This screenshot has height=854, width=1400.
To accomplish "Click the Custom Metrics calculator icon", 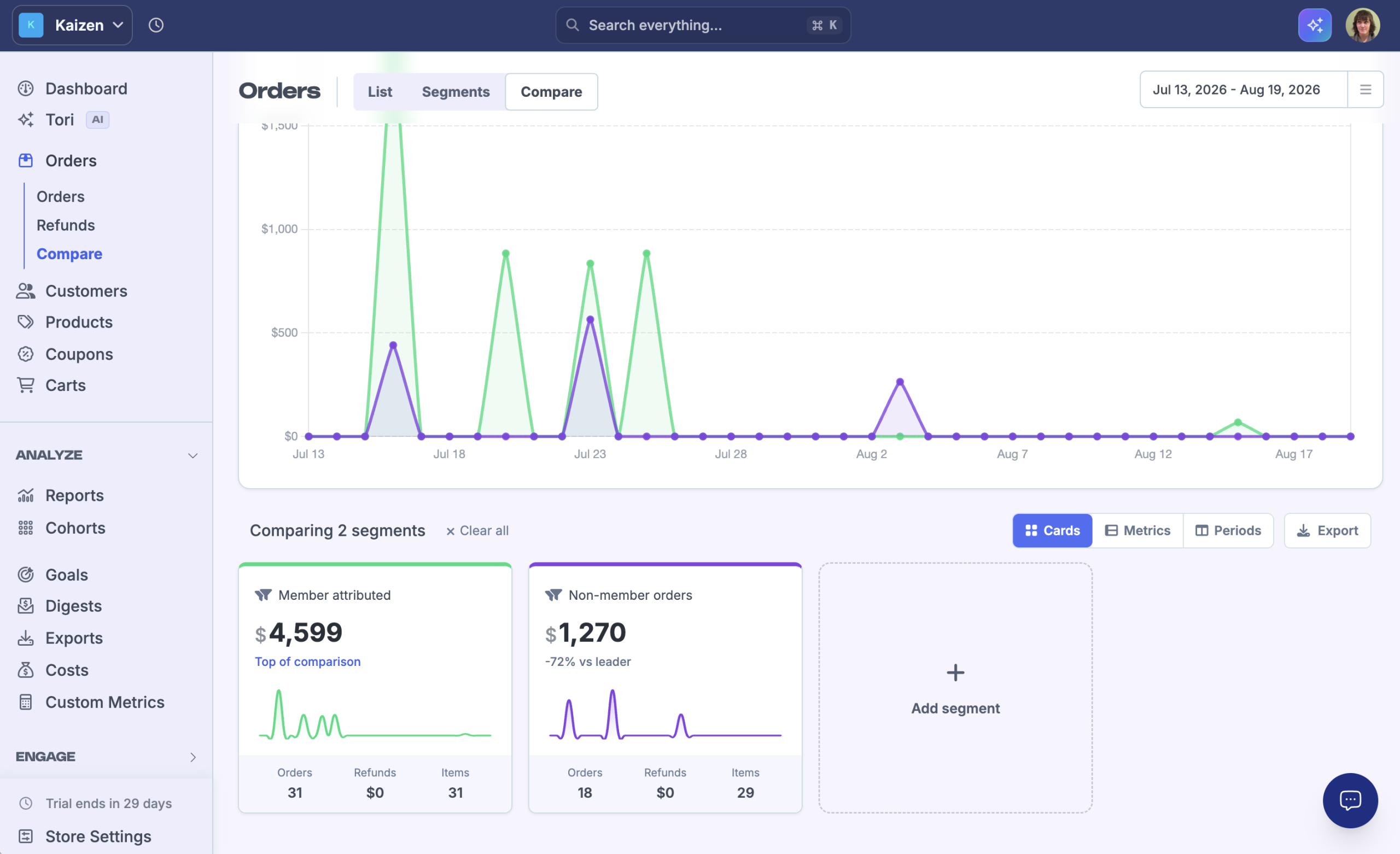I will (x=26, y=703).
